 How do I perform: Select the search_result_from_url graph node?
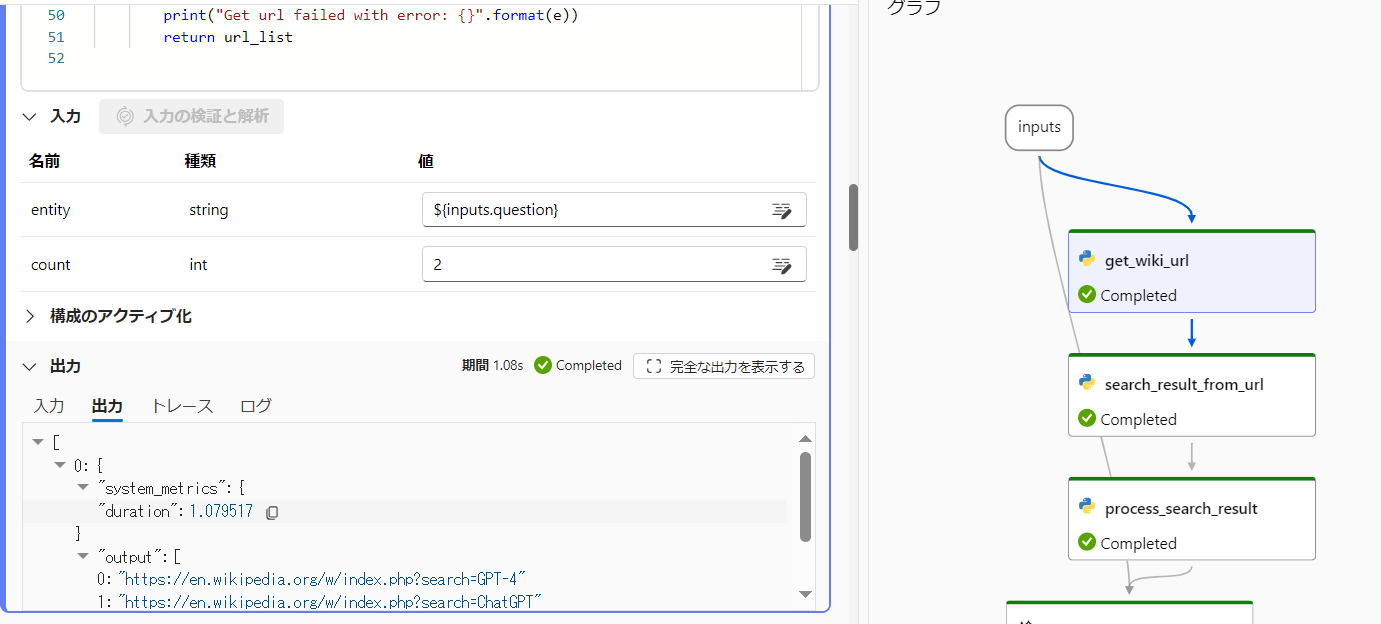[x=1192, y=395]
